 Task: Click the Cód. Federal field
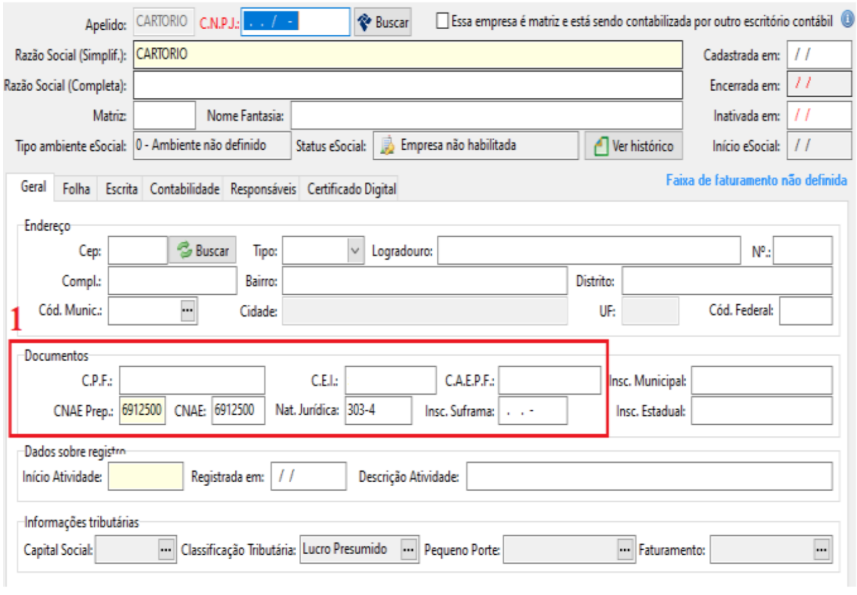806,311
